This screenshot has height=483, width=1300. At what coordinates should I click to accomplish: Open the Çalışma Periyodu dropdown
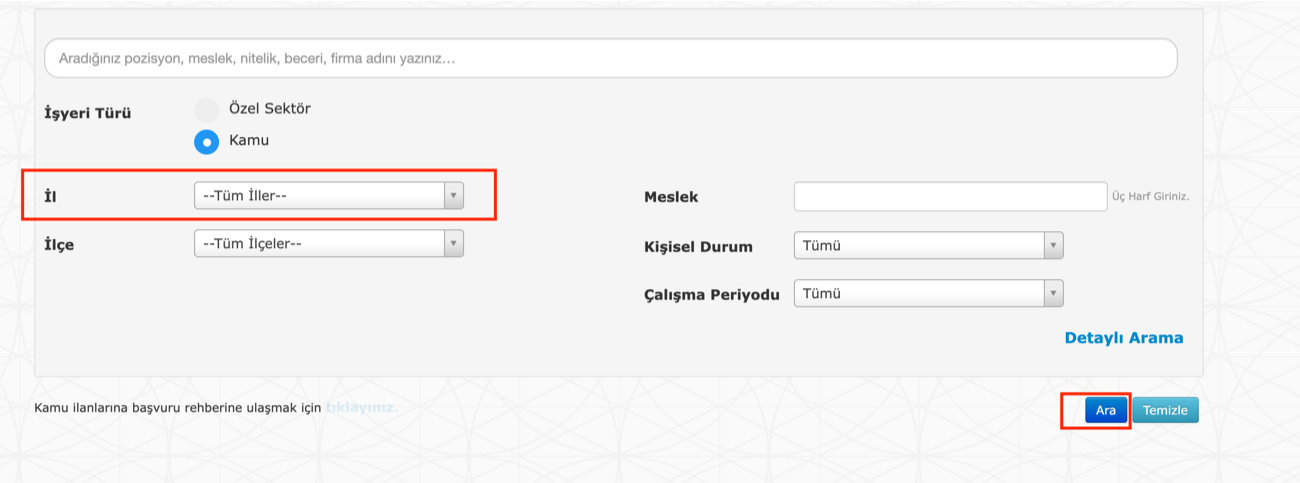(x=928, y=293)
